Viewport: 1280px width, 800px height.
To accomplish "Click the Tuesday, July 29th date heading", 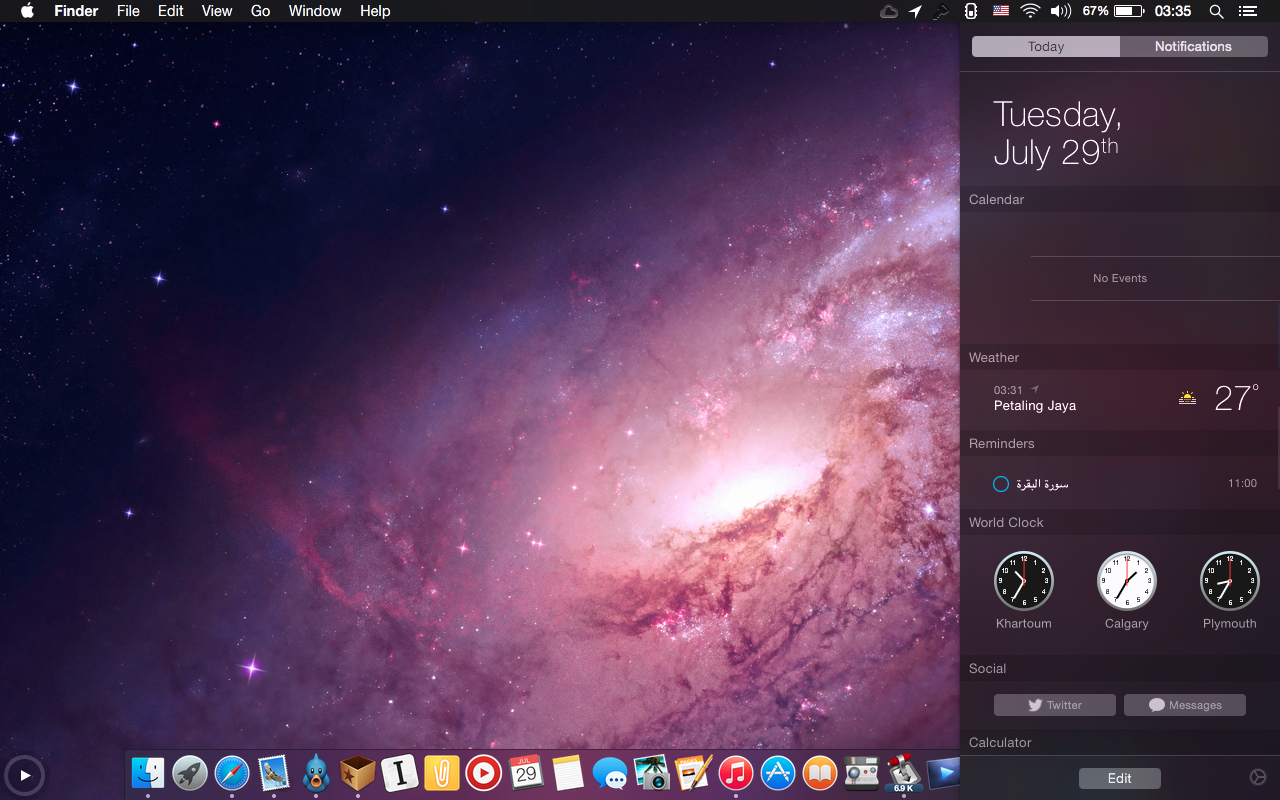I will (x=1057, y=133).
